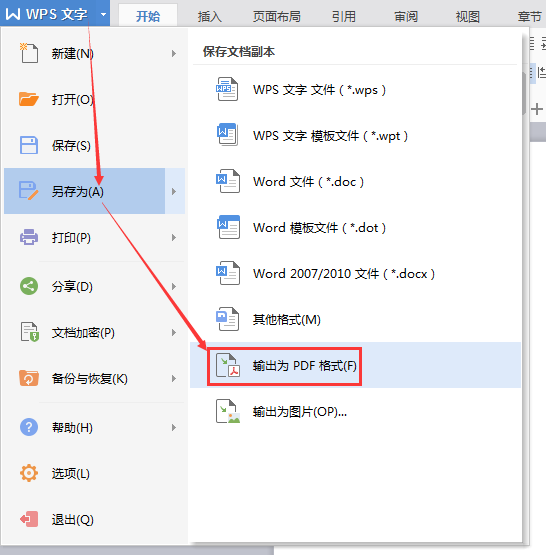Click the Print printer icon
The height and width of the screenshot is (555, 546).
click(x=29, y=237)
